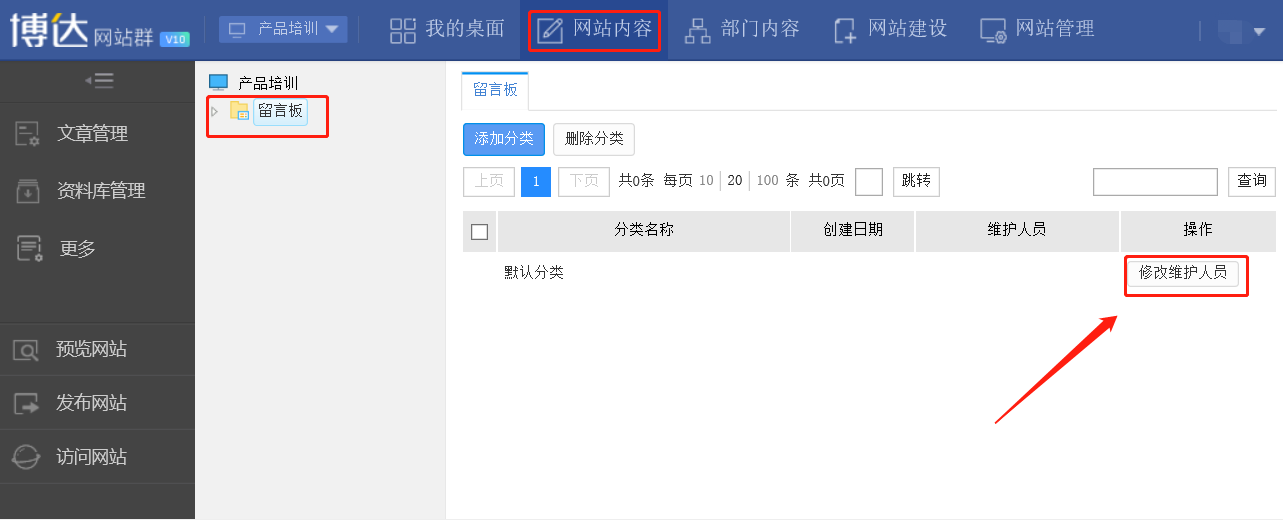Click 修改维护人员 for 默认分类
The image size is (1283, 521).
(1183, 273)
